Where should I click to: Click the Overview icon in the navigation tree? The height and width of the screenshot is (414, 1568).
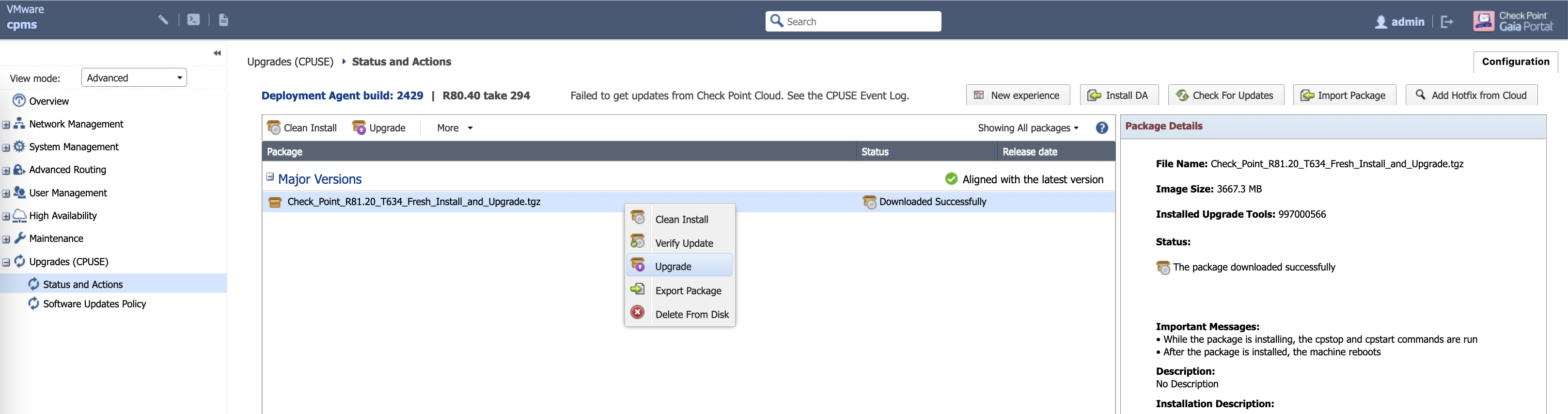click(x=19, y=100)
